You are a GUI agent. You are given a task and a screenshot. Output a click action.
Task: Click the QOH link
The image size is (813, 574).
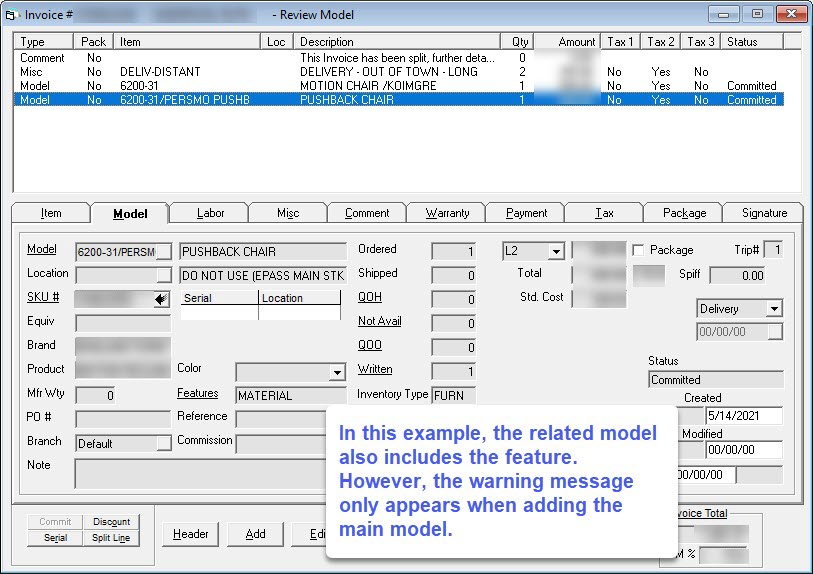point(370,297)
